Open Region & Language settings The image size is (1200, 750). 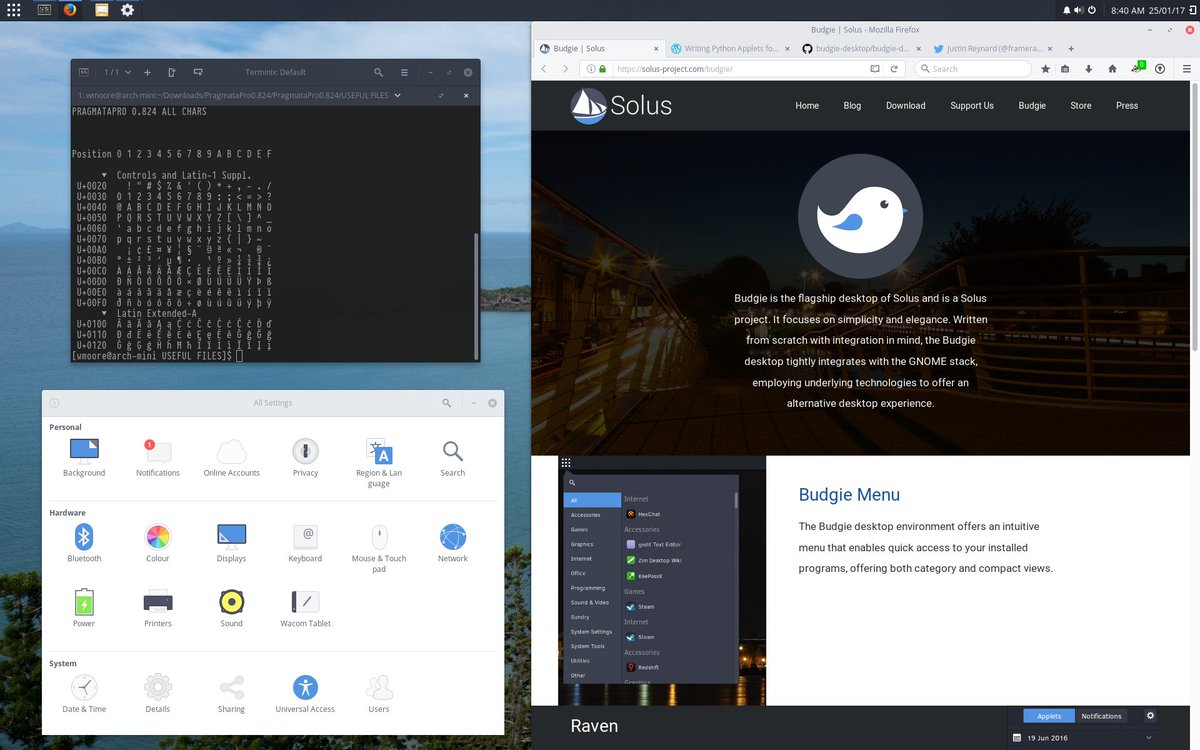pos(379,463)
